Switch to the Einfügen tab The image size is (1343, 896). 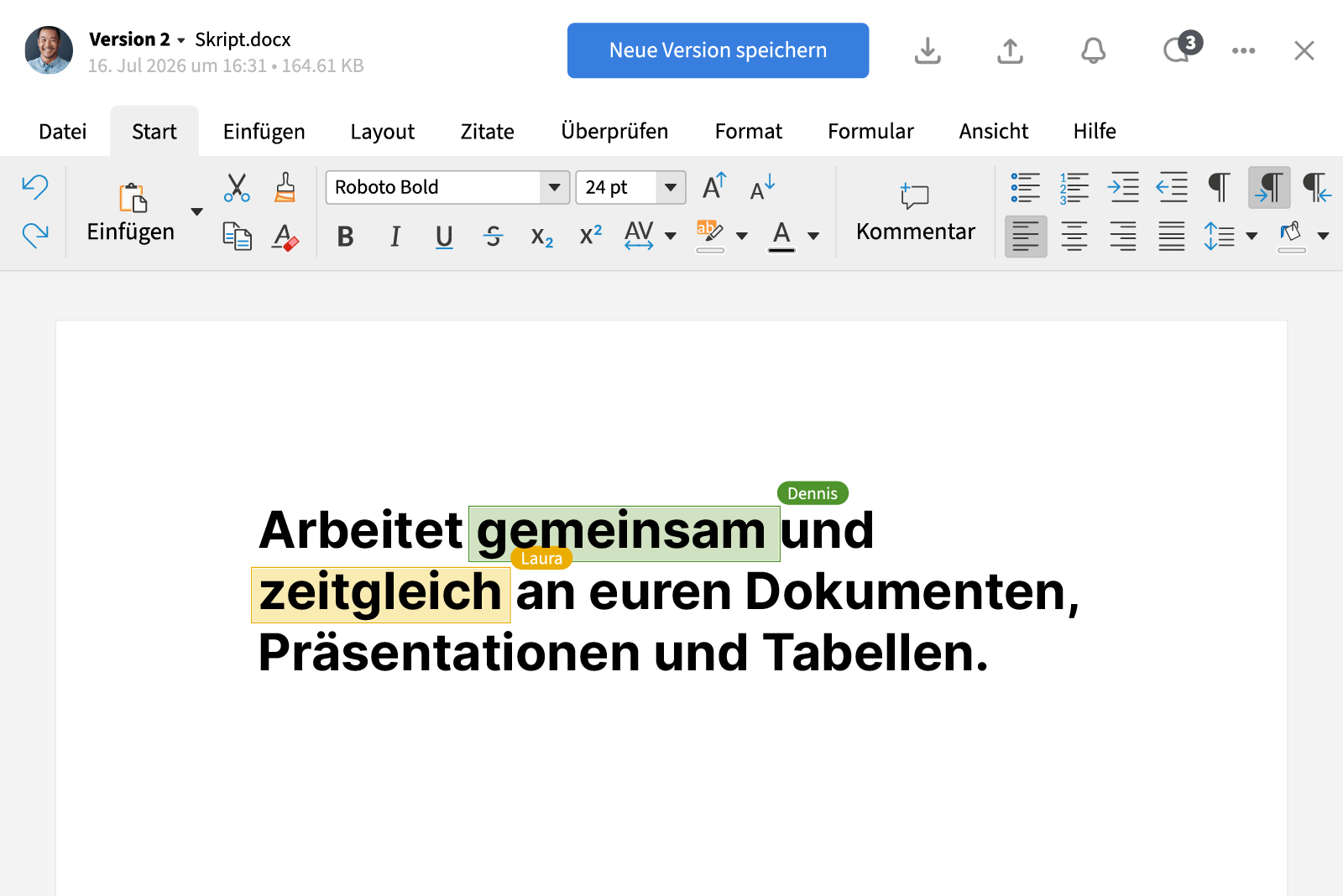pyautogui.click(x=264, y=132)
